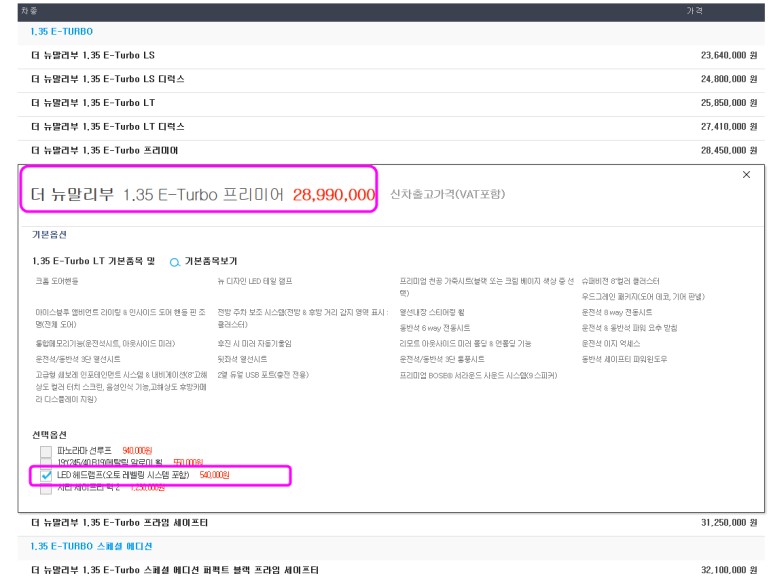This screenshot has width=773, height=580.
Task: Collapse the 1.35 E-Turbo 프리미어 list row
Action: 391,150
